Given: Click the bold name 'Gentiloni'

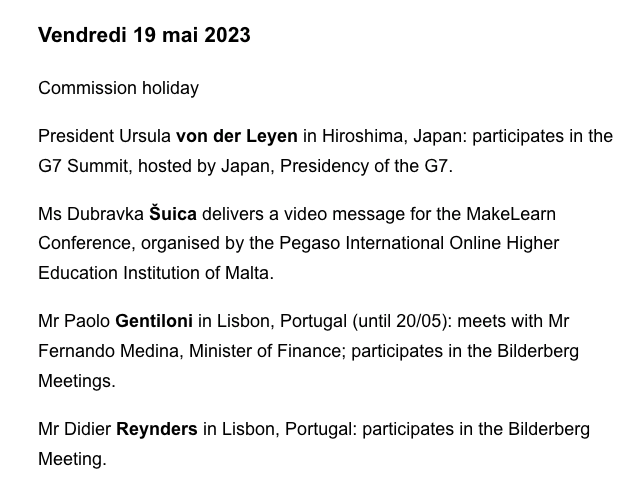Looking at the screenshot, I should click(x=154, y=321).
